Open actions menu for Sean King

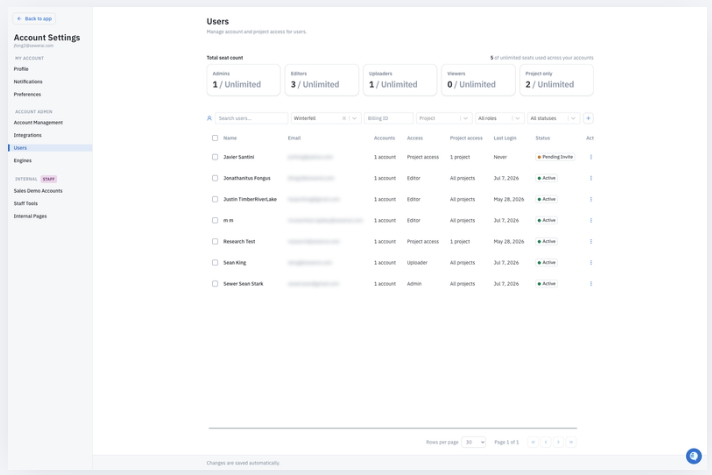pos(591,262)
